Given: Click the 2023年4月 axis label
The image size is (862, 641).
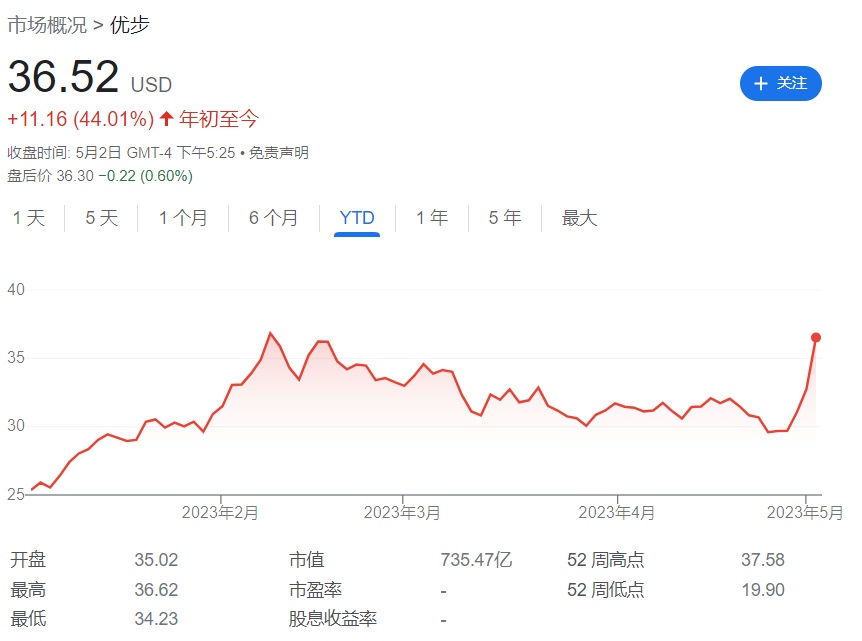Looking at the screenshot, I should click(617, 513).
